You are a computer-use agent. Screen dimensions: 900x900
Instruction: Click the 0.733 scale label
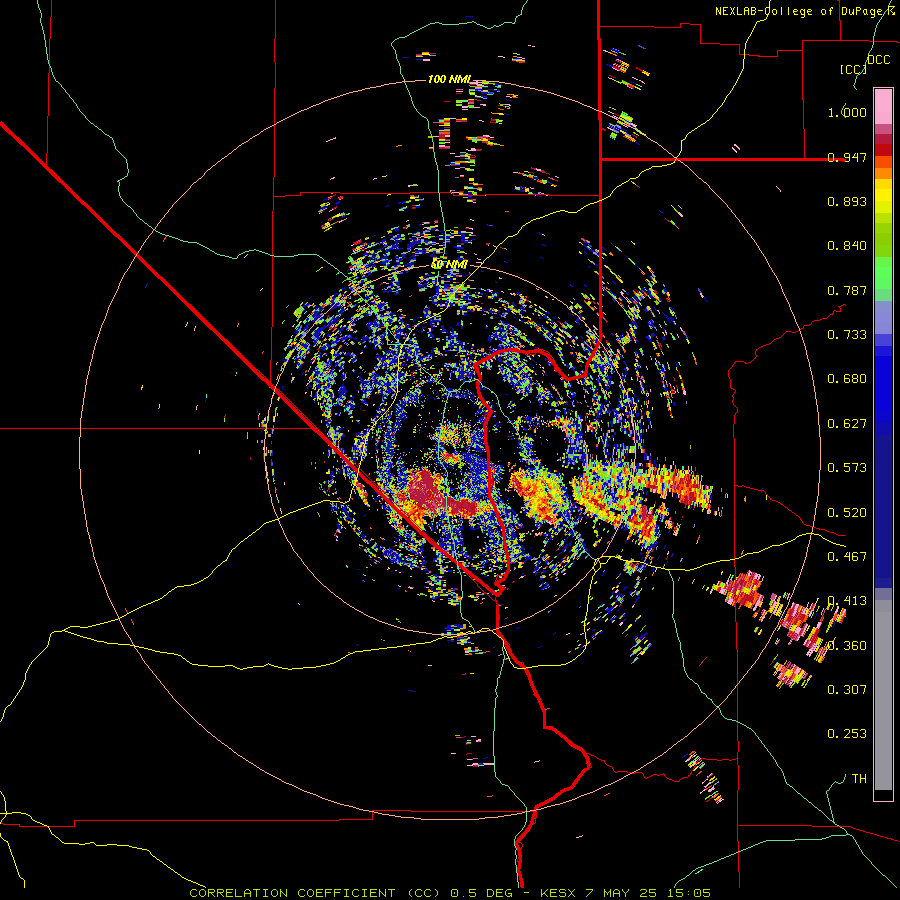click(x=847, y=335)
